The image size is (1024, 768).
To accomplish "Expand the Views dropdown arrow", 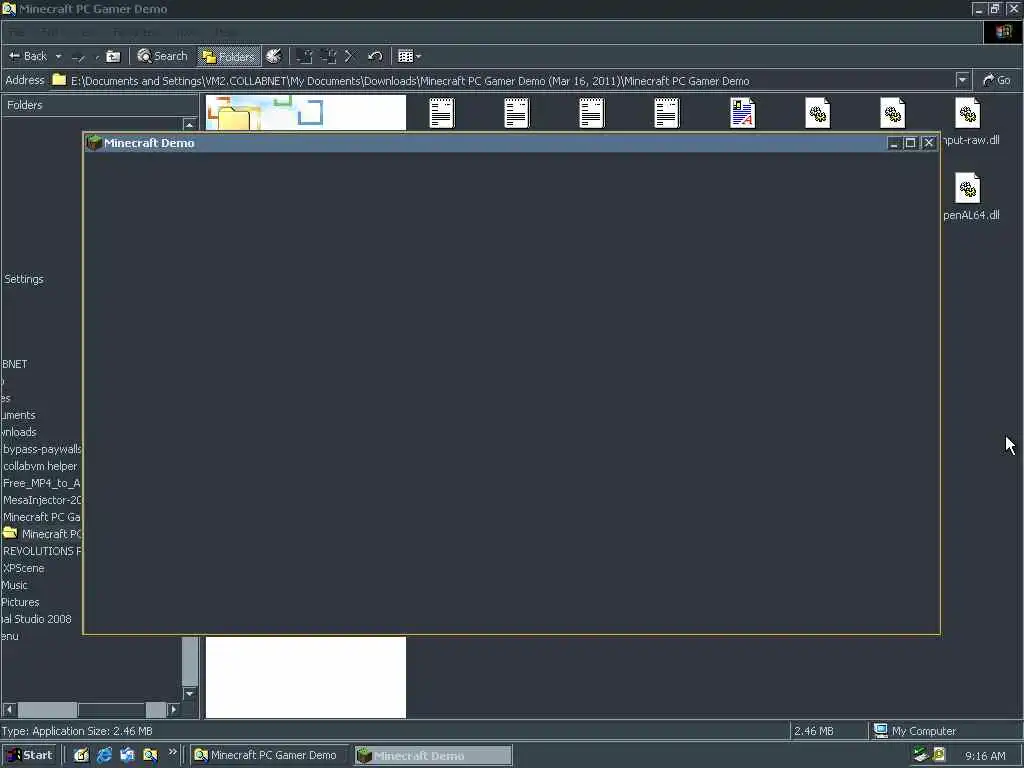I will click(418, 57).
